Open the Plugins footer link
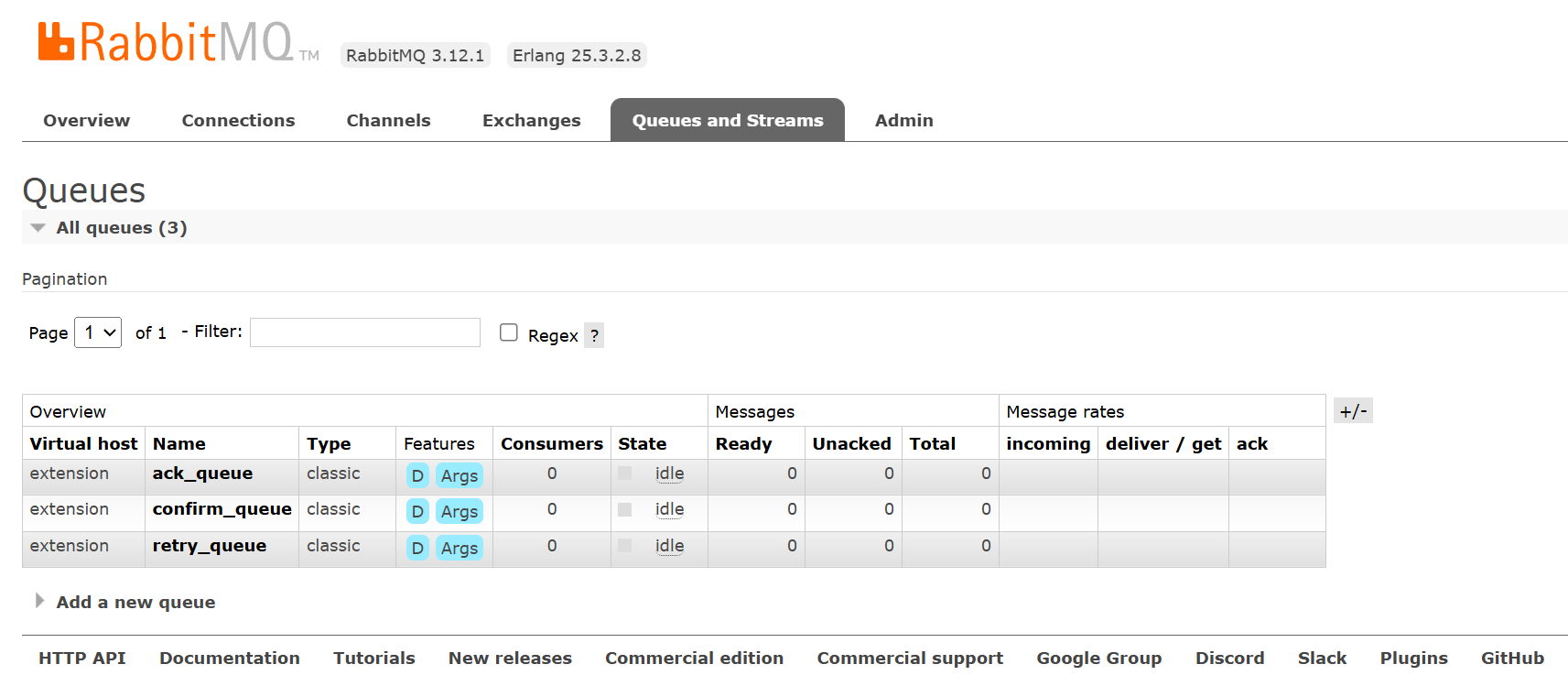1568x686 pixels. 1413,658
